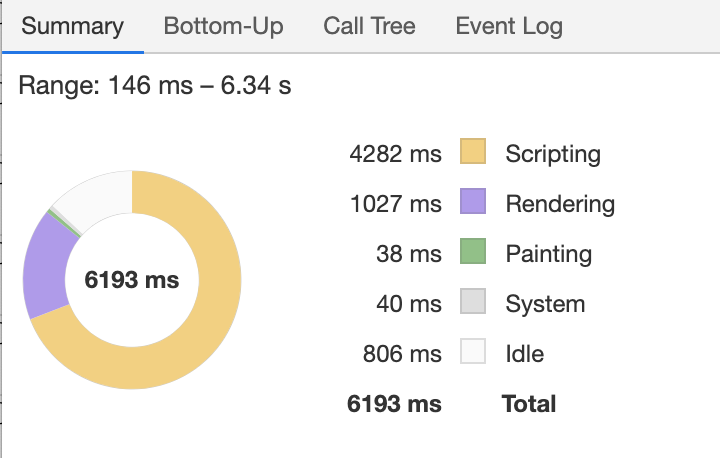Click the Idle legend label
The height and width of the screenshot is (458, 720).
pos(525,354)
